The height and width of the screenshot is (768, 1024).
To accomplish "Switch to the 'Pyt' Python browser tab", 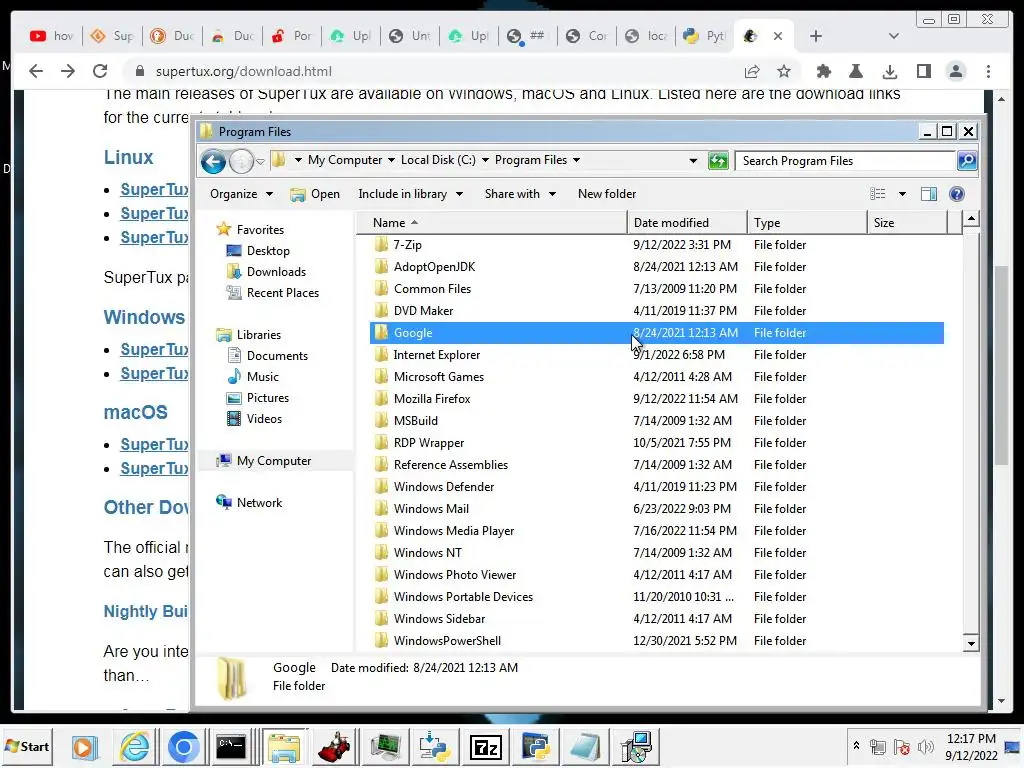I will (704, 36).
